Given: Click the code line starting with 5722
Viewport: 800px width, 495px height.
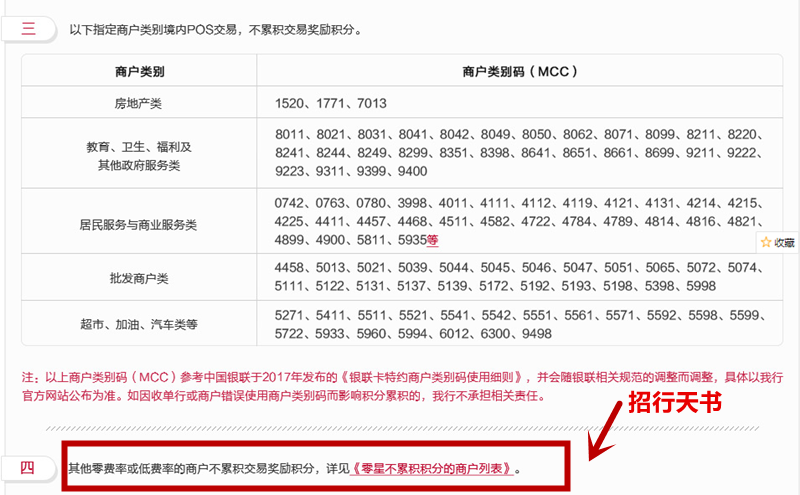Looking at the screenshot, I should (413, 334).
